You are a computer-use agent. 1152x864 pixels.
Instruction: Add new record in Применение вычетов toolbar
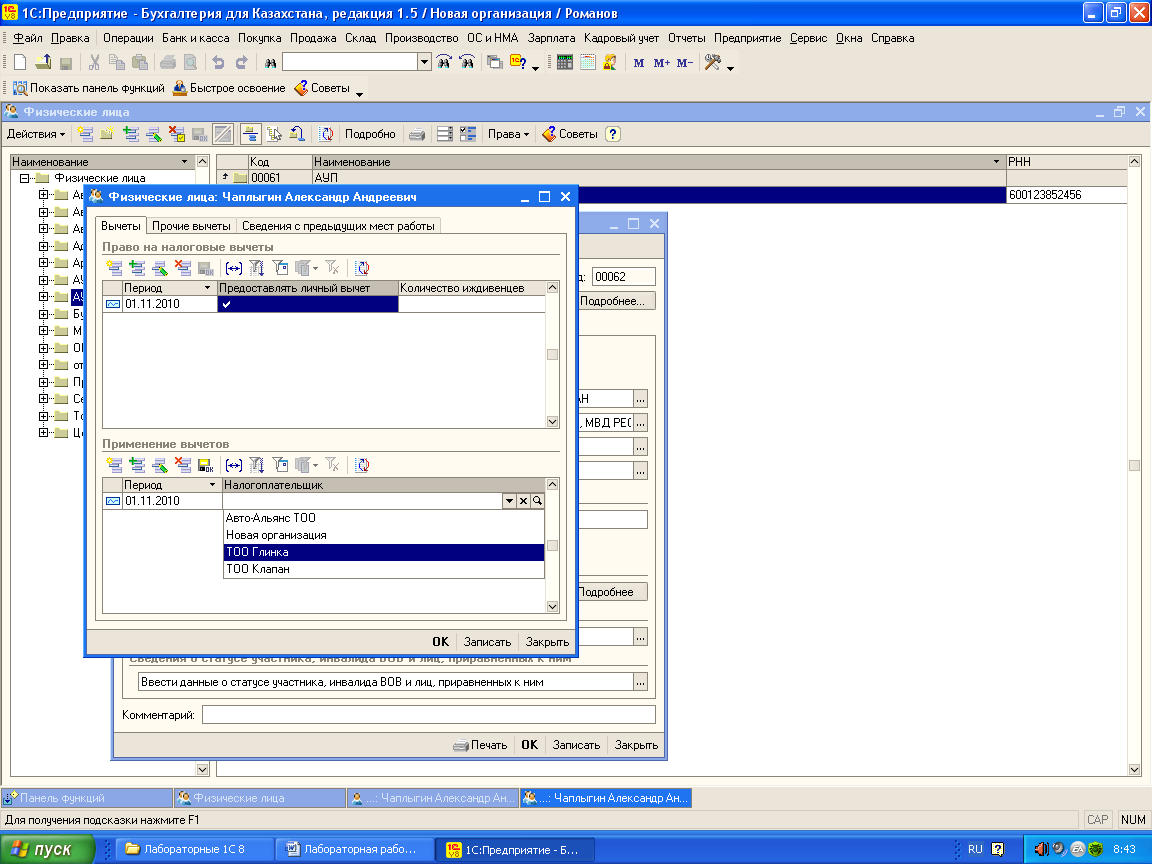pos(114,465)
